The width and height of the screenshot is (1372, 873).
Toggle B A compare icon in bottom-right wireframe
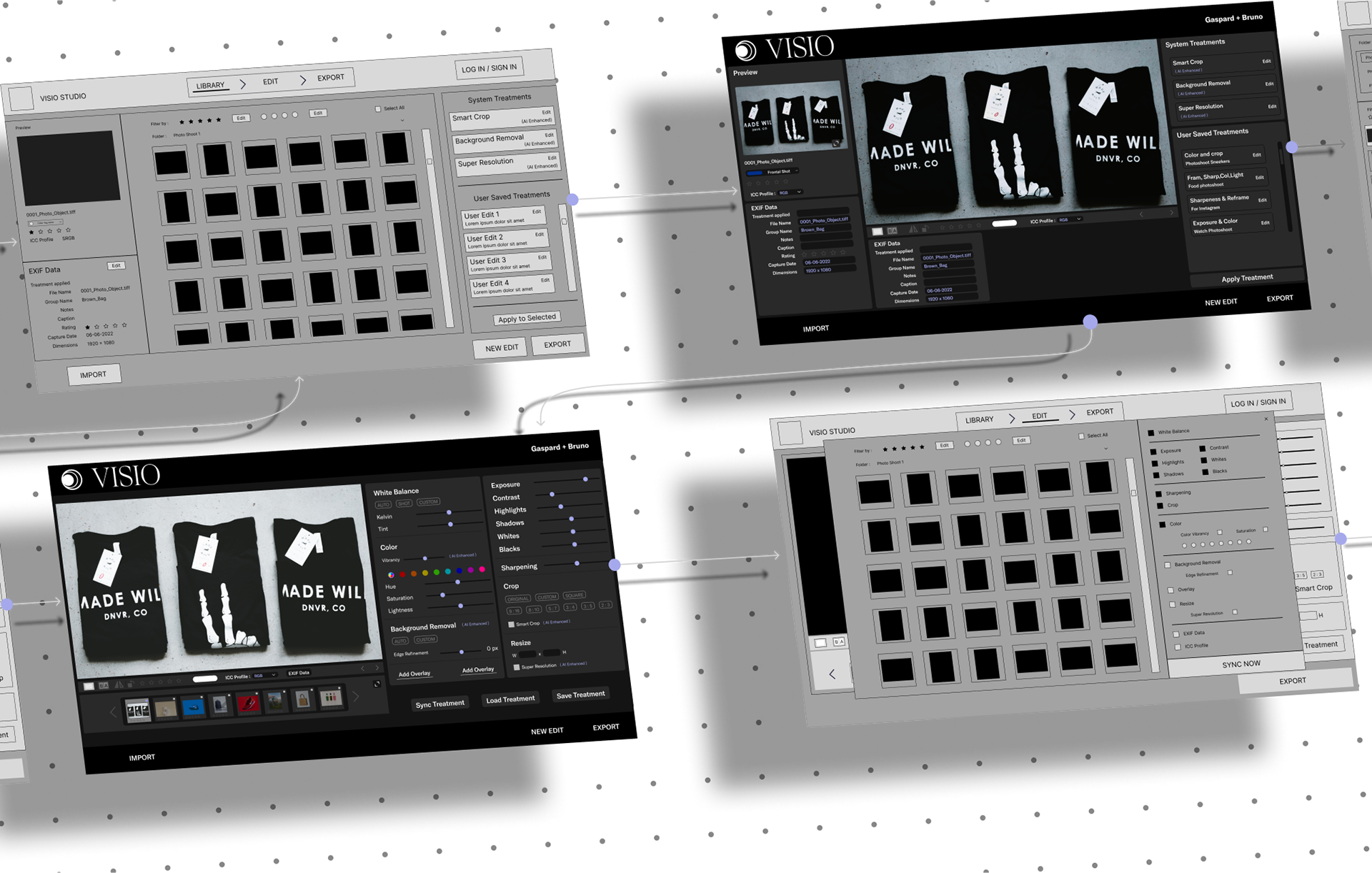839,642
